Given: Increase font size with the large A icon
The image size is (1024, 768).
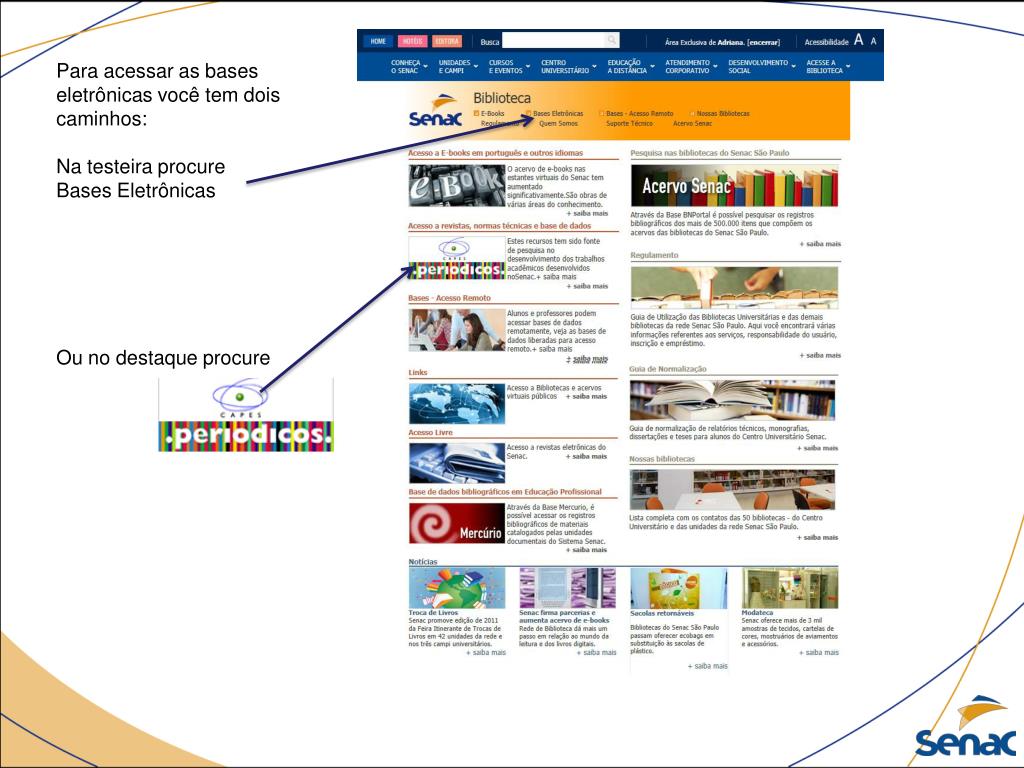Looking at the screenshot, I should click(859, 40).
